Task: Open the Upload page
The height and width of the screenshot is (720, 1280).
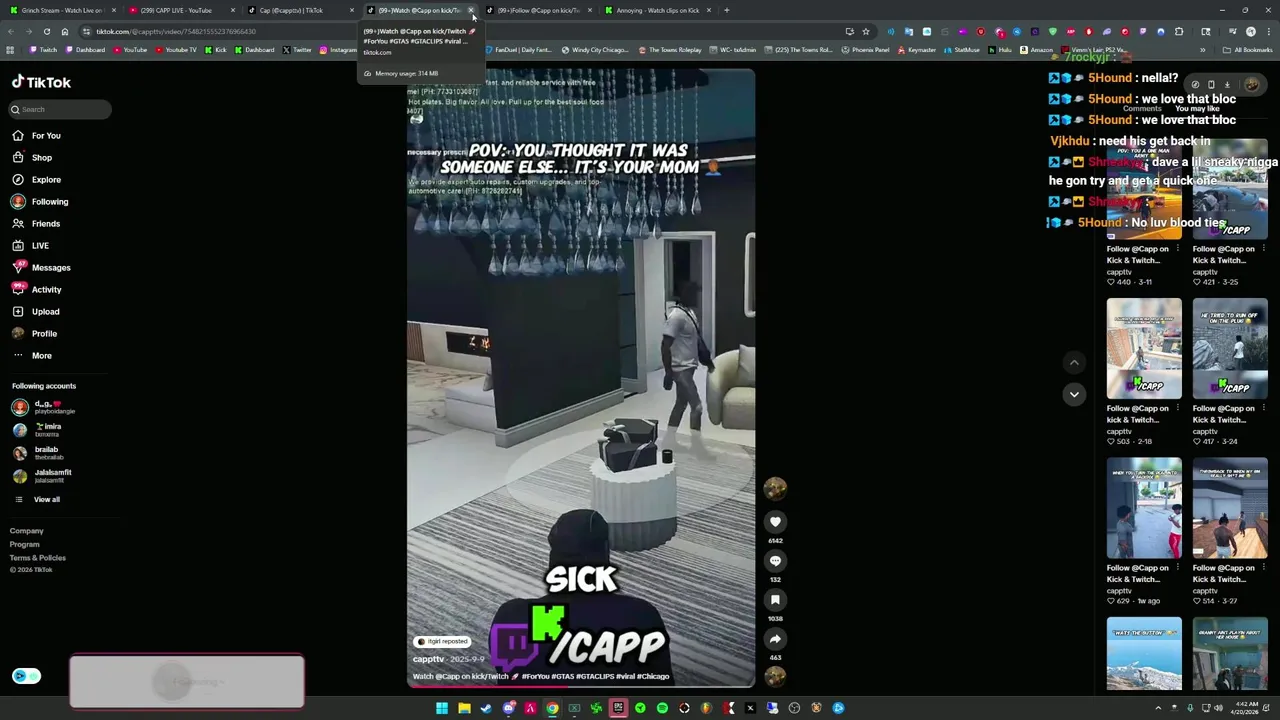Action: [36, 312]
